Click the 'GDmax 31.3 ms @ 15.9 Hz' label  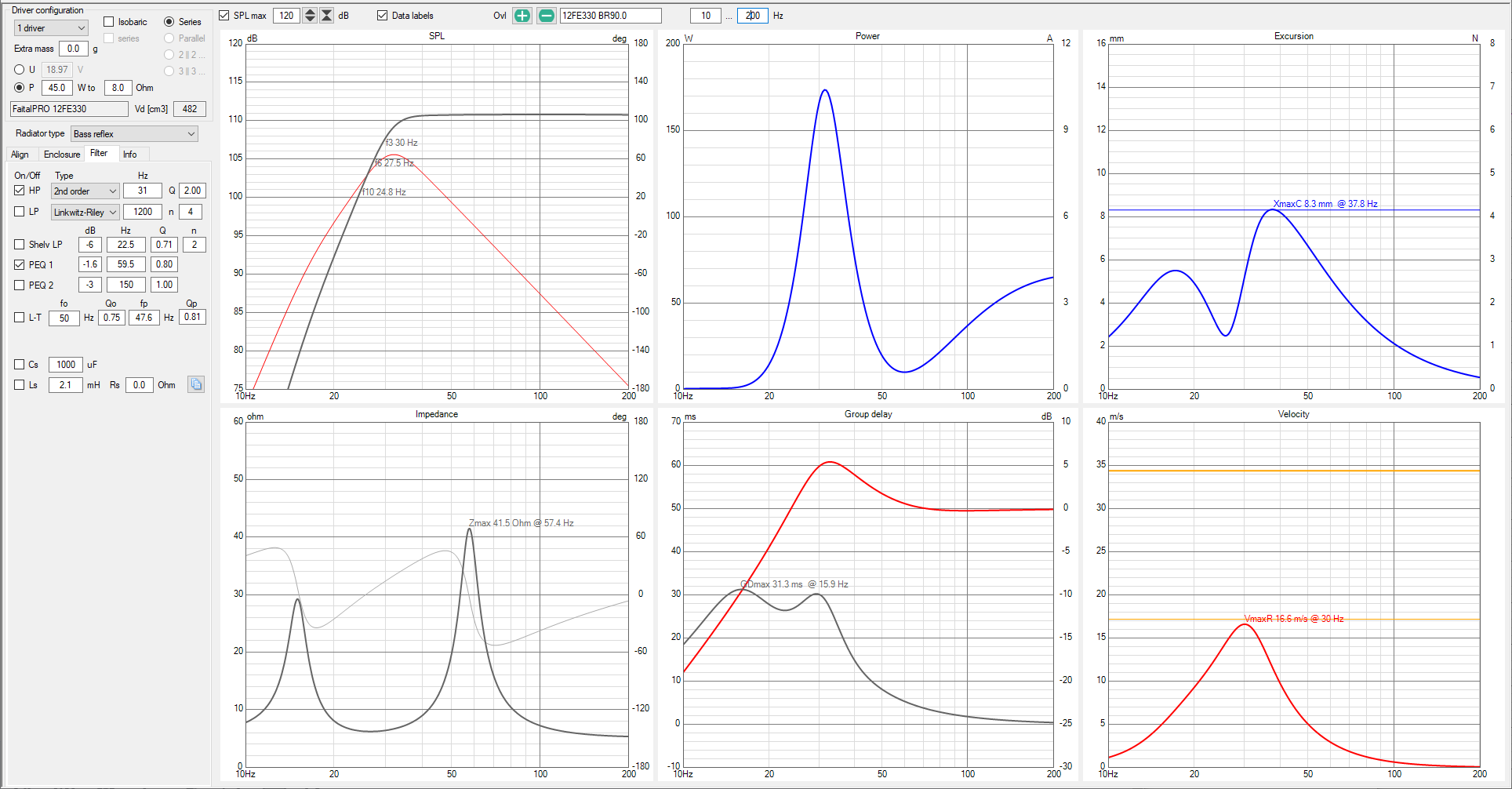794,584
